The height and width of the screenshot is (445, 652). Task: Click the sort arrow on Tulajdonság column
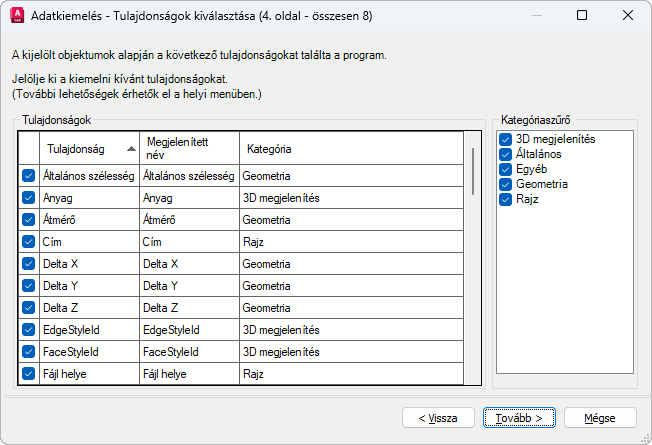pyautogui.click(x=131, y=149)
